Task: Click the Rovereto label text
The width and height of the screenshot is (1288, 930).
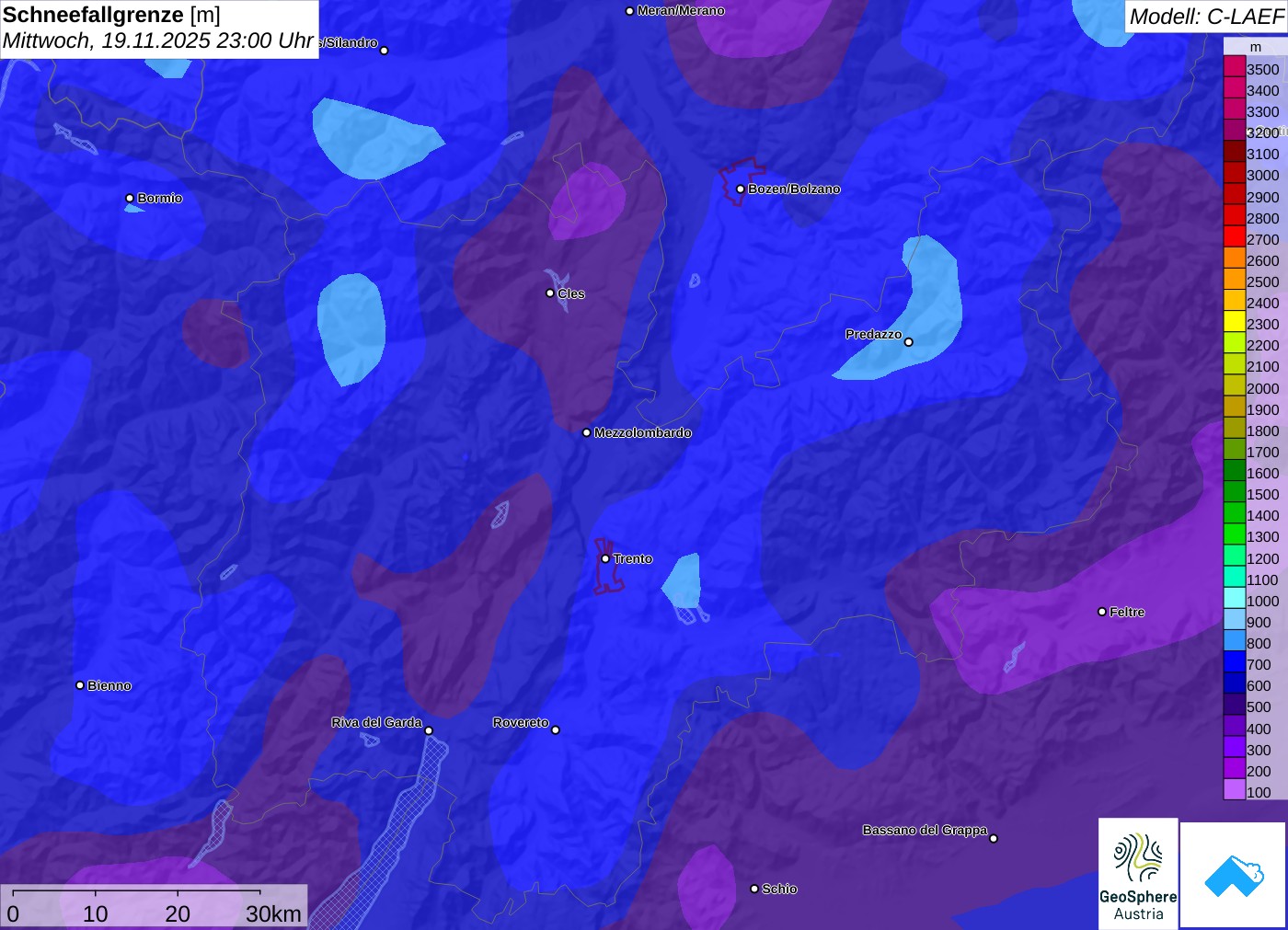Action: 521,722
